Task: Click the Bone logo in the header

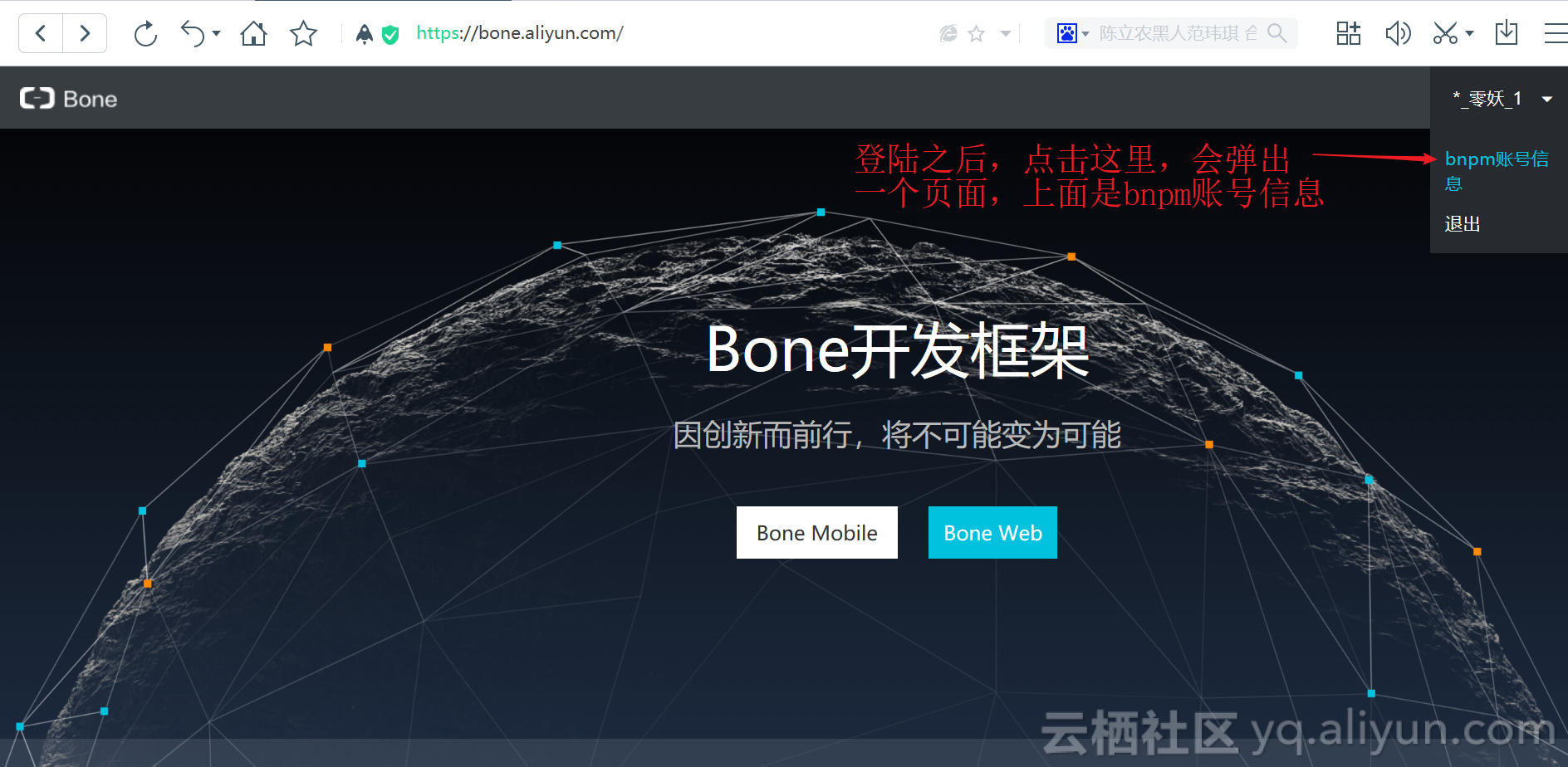Action: coord(69,99)
